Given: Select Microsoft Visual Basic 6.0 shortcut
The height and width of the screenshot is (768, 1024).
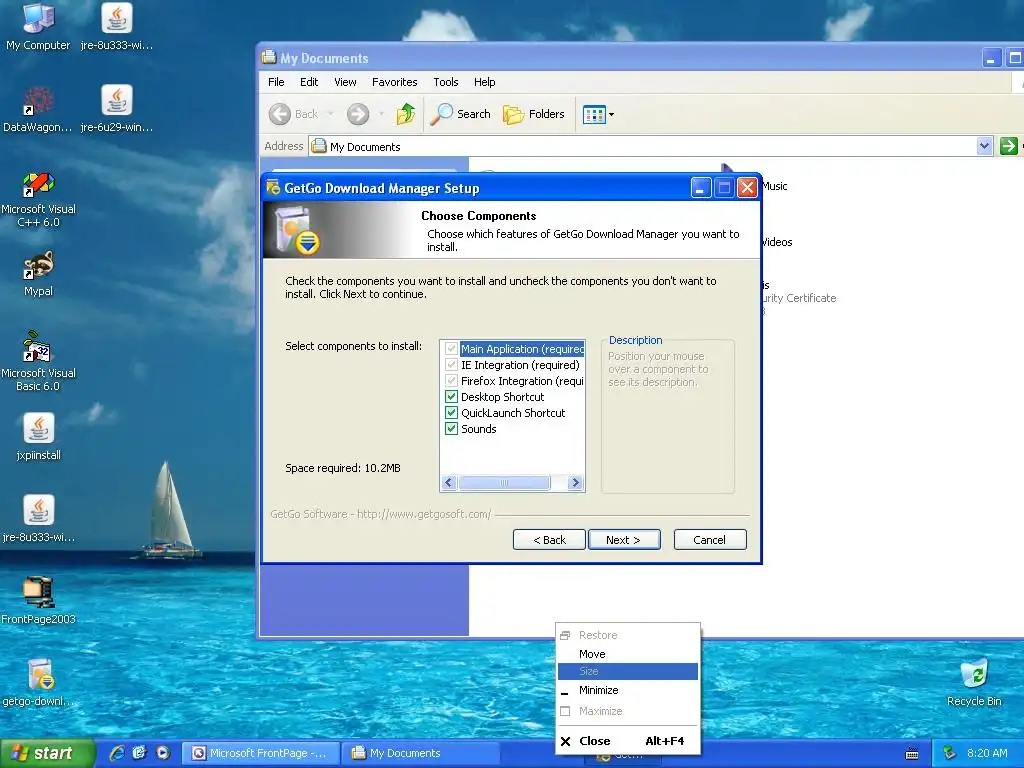Looking at the screenshot, I should pos(38,362).
